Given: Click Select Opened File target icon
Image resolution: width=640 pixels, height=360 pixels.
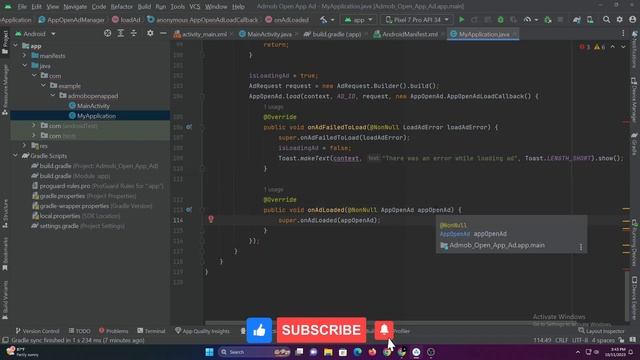Looking at the screenshot, I should pyautogui.click(x=107, y=33).
